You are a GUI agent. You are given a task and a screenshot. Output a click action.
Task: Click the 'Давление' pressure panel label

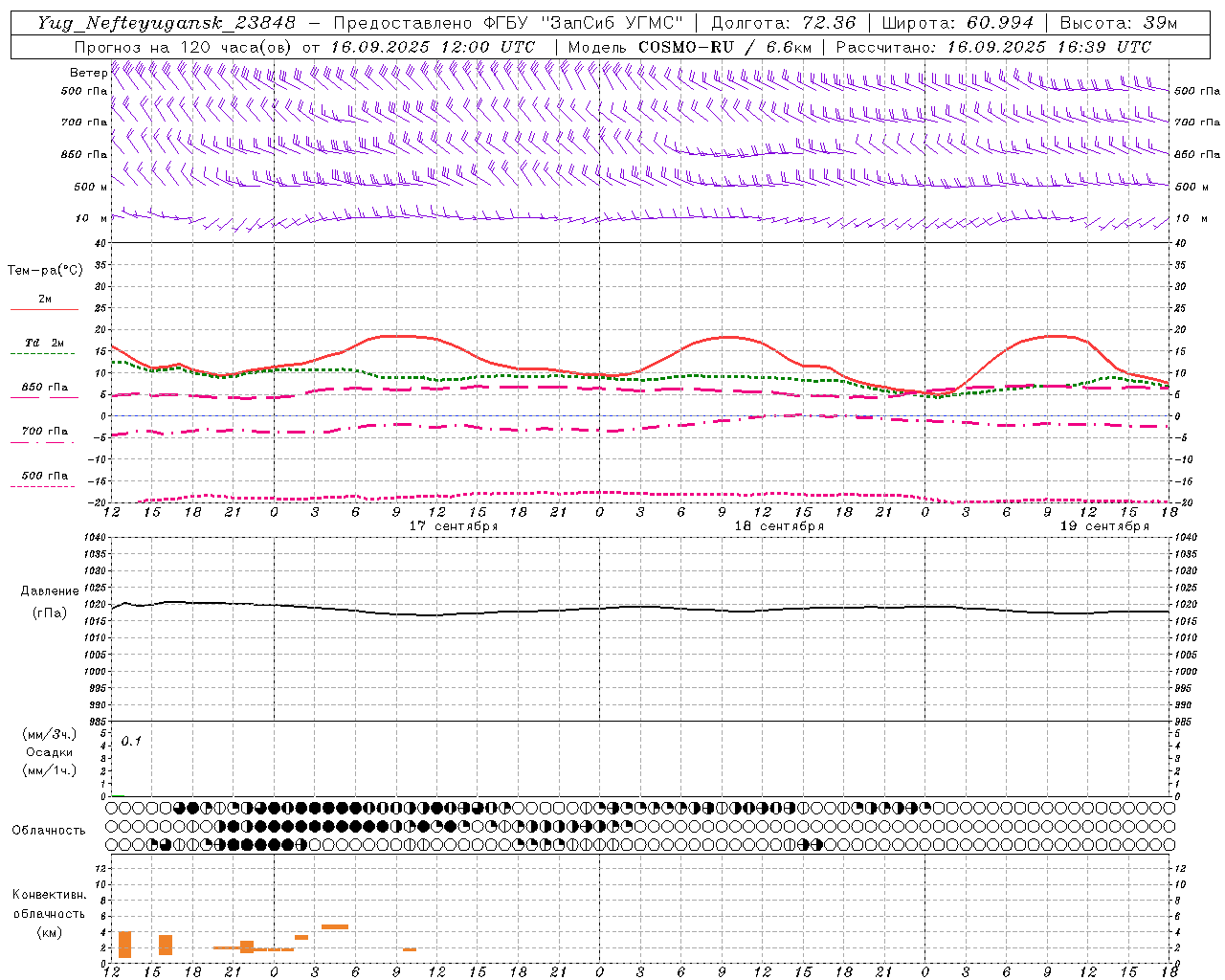tap(50, 591)
